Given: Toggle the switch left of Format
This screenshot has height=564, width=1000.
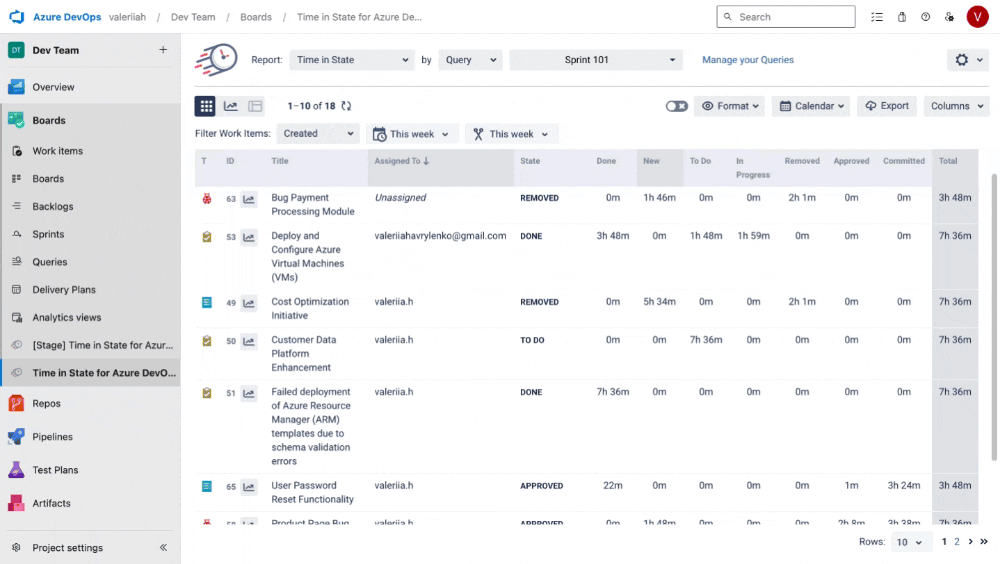Looking at the screenshot, I should tap(677, 106).
